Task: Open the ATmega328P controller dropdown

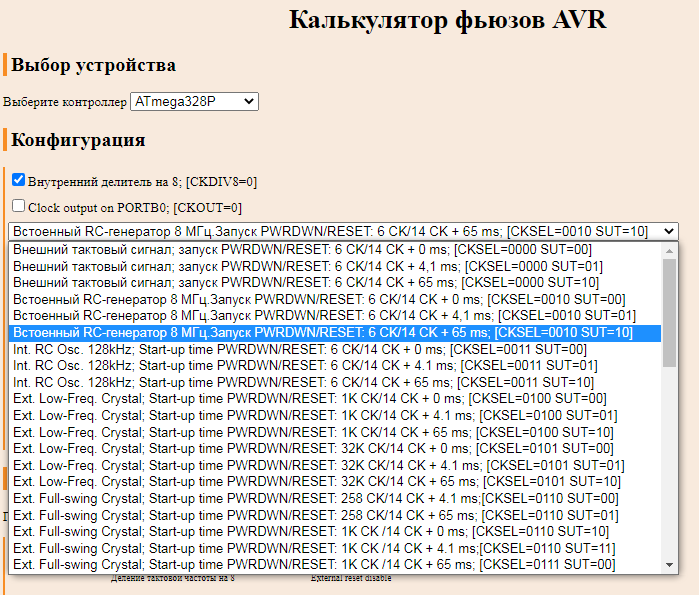Action: [x=194, y=102]
